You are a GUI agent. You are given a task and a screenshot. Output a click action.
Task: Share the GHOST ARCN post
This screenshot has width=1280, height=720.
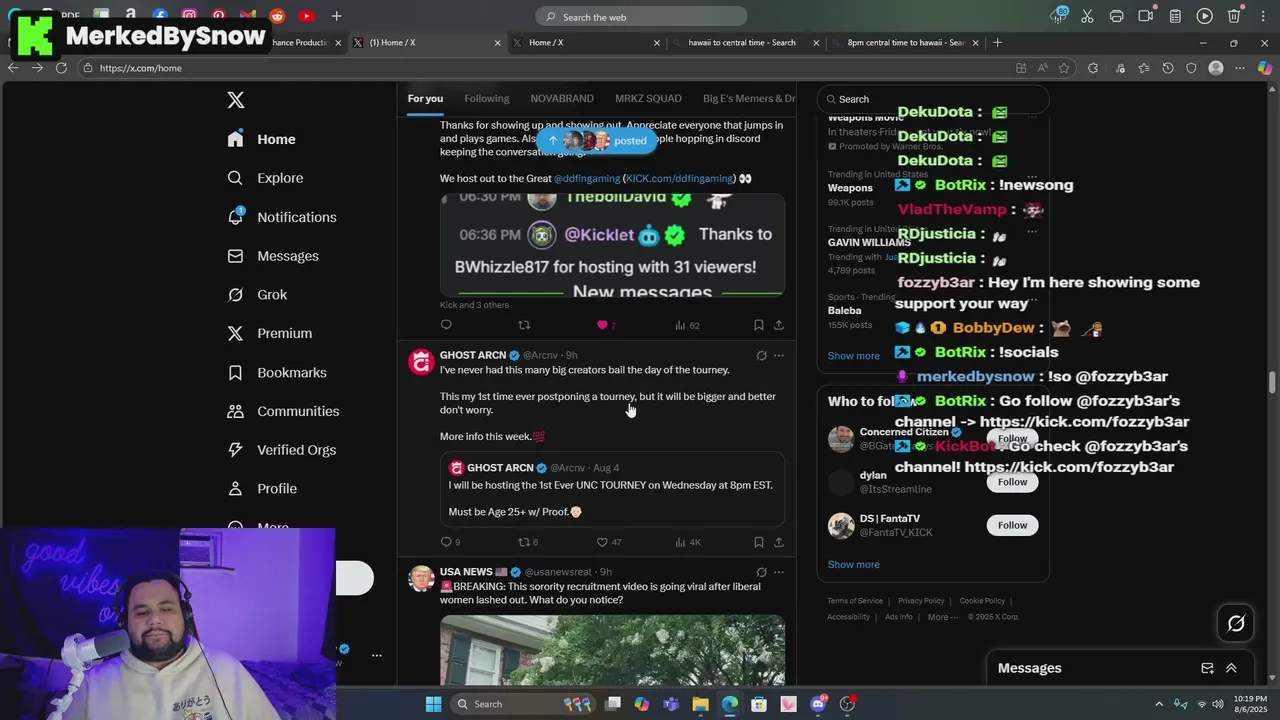coord(779,542)
